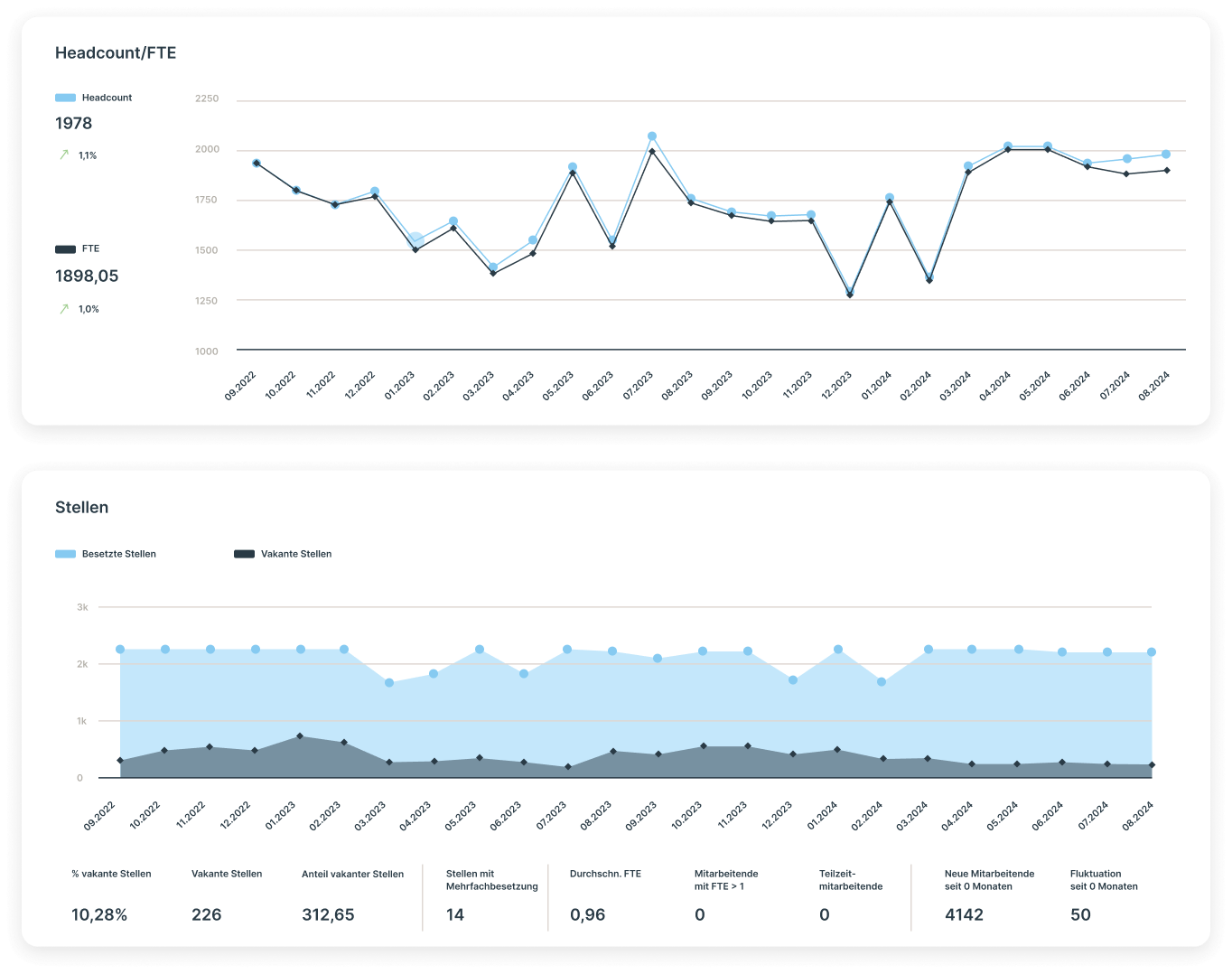Select the Fluktuation value 50

1080,915
